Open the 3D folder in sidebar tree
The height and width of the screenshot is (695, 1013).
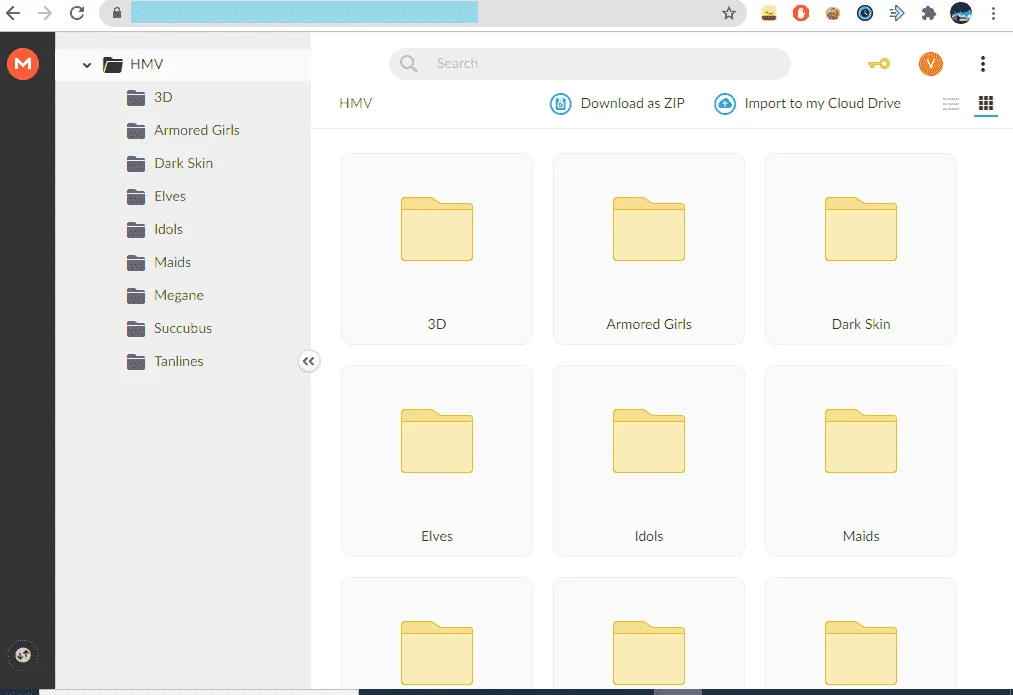(163, 98)
